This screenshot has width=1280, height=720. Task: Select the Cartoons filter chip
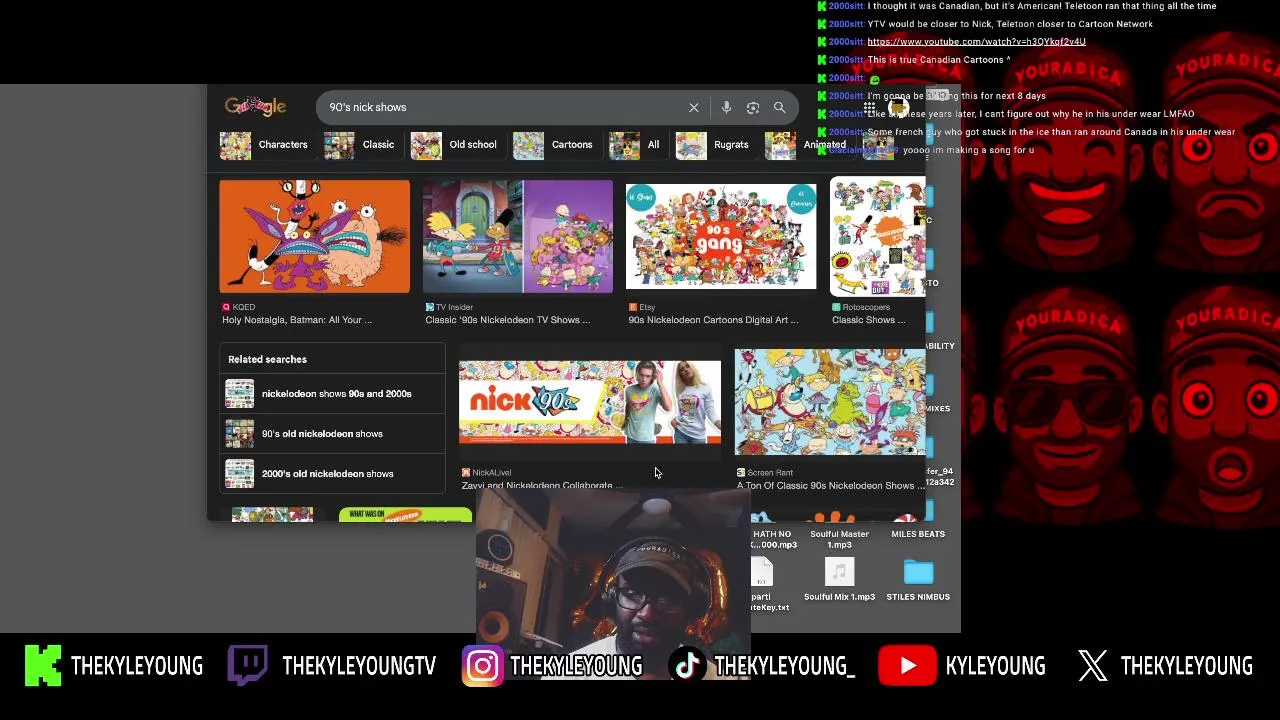554,145
